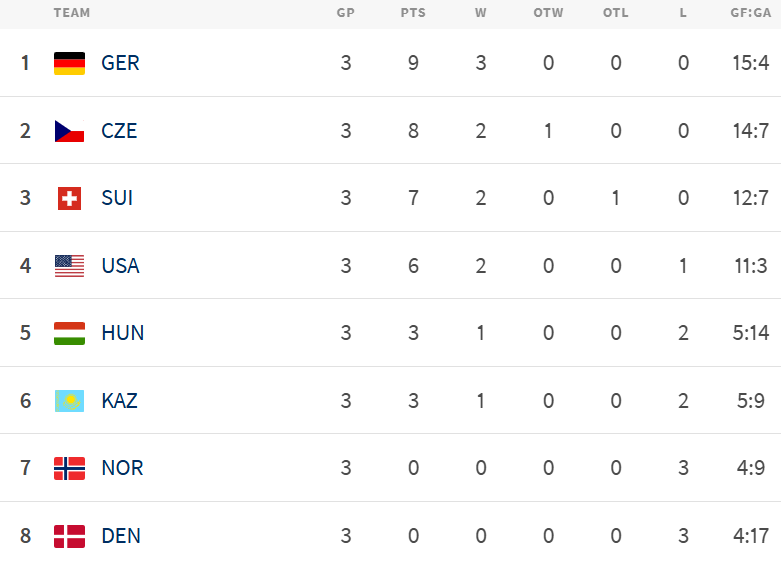Screen dimensions: 781x562
Task: Click the GP column header
Action: tap(346, 13)
